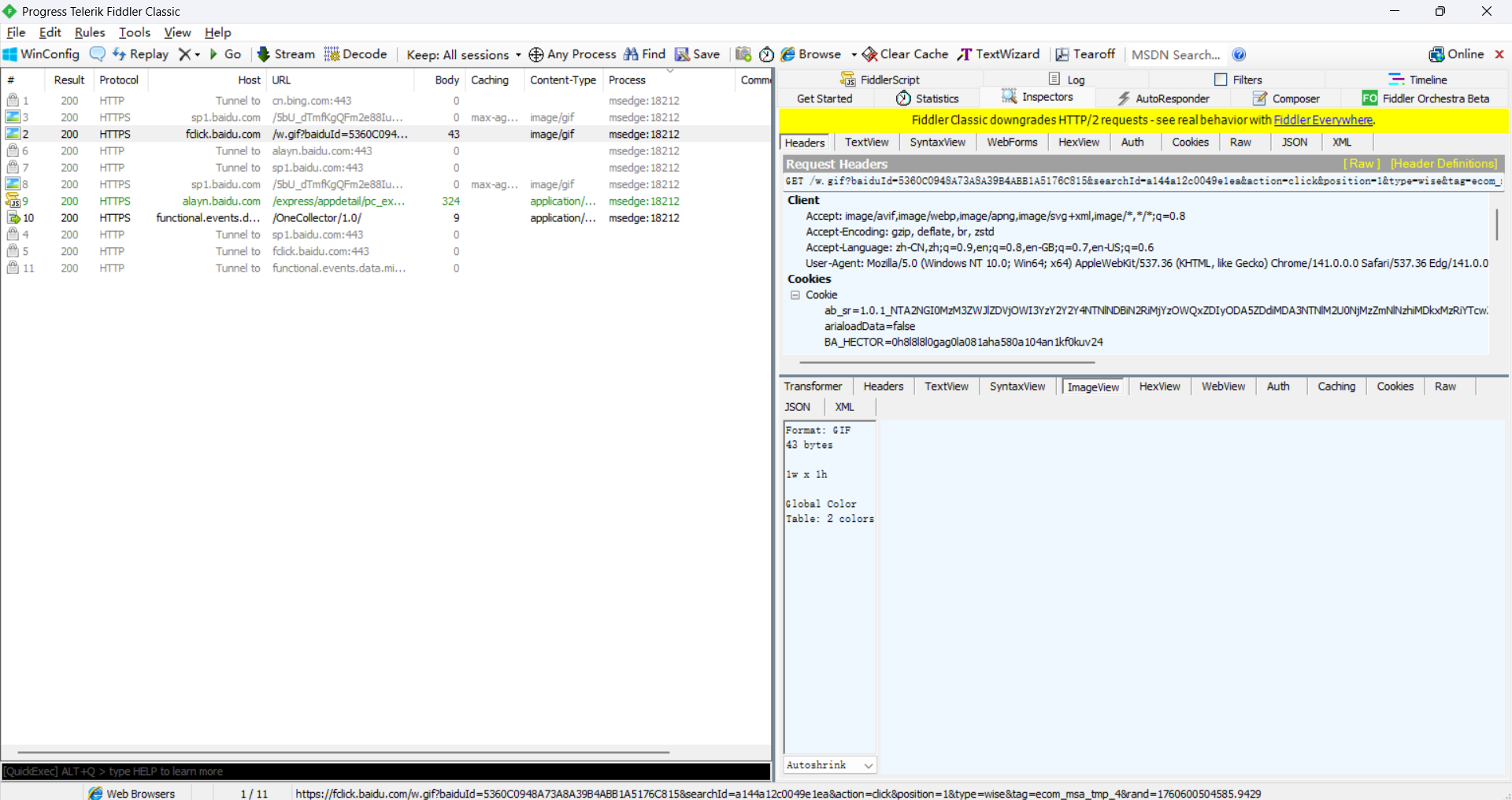Click the request headers horizontal scrollbar
1512x800 pixels.
tap(947, 362)
